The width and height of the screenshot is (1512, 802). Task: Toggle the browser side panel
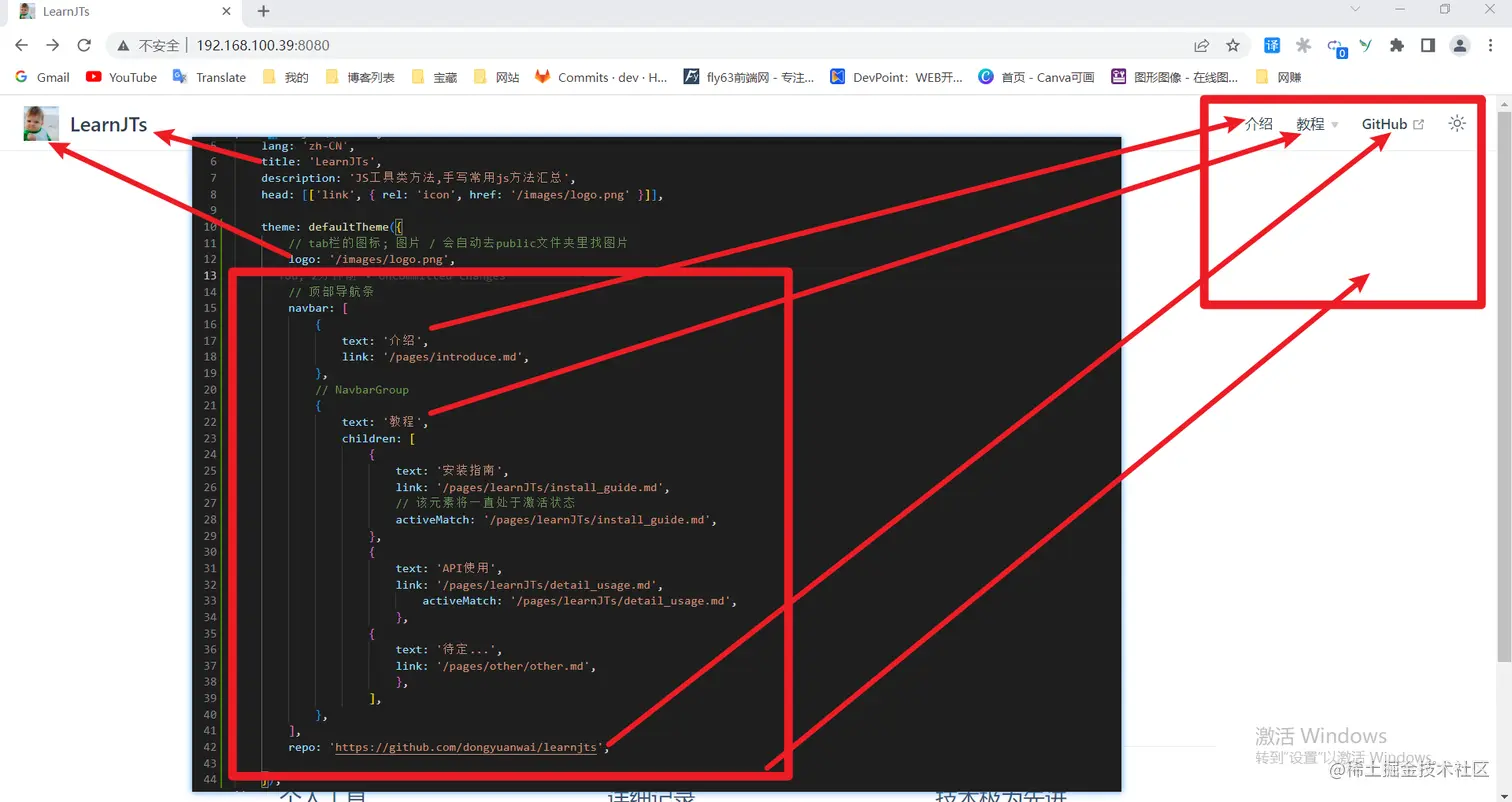click(1428, 45)
